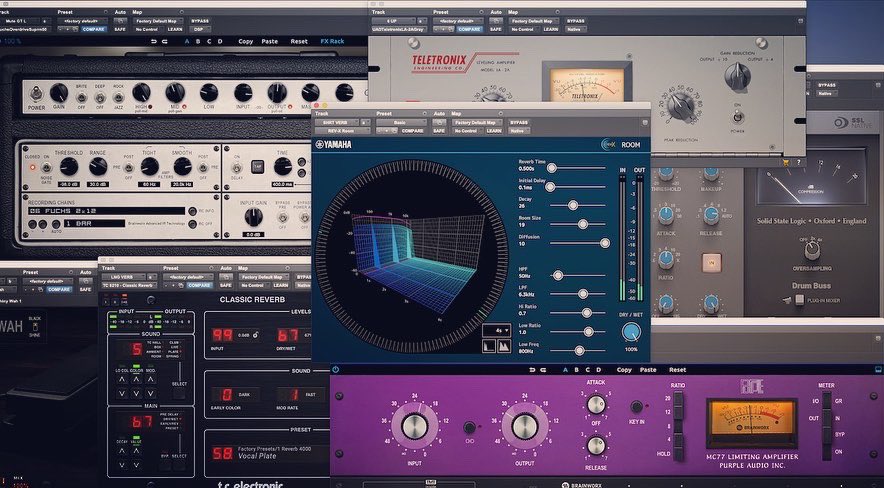
Task: Toggle the noise gate ON switch
Action: click(46, 167)
